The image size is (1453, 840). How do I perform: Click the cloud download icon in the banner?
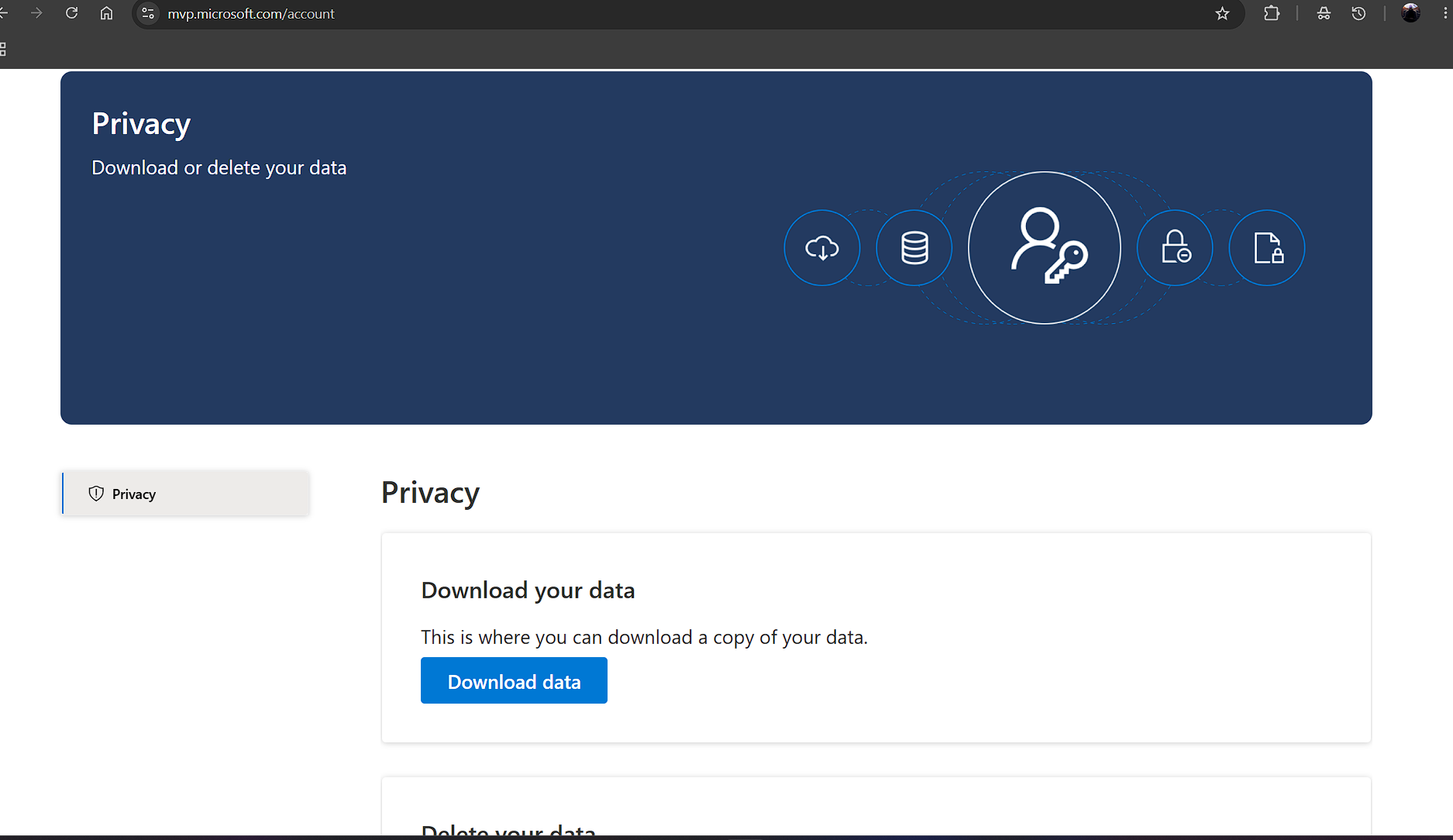822,248
